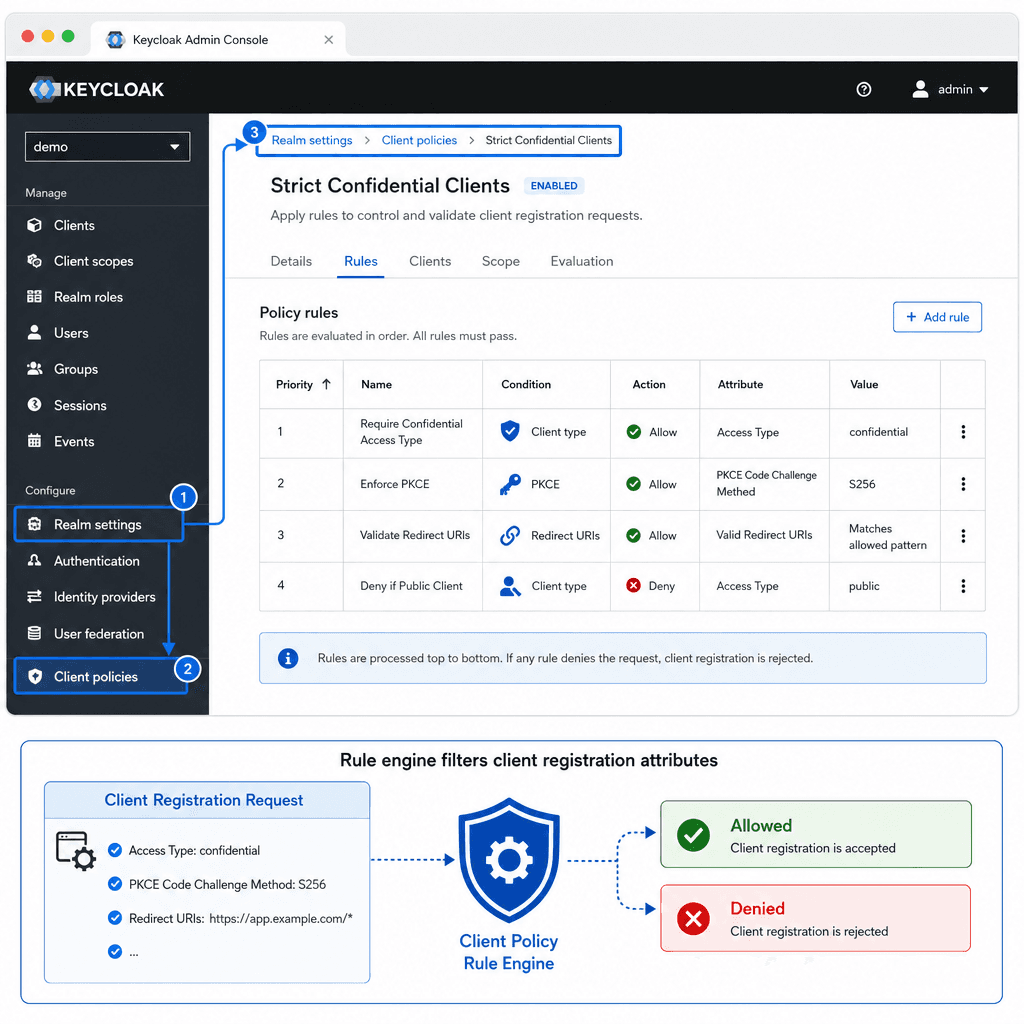The width and height of the screenshot is (1024, 1024).
Task: Click the Client Policy Rule Engine shield
Action: tap(509, 859)
